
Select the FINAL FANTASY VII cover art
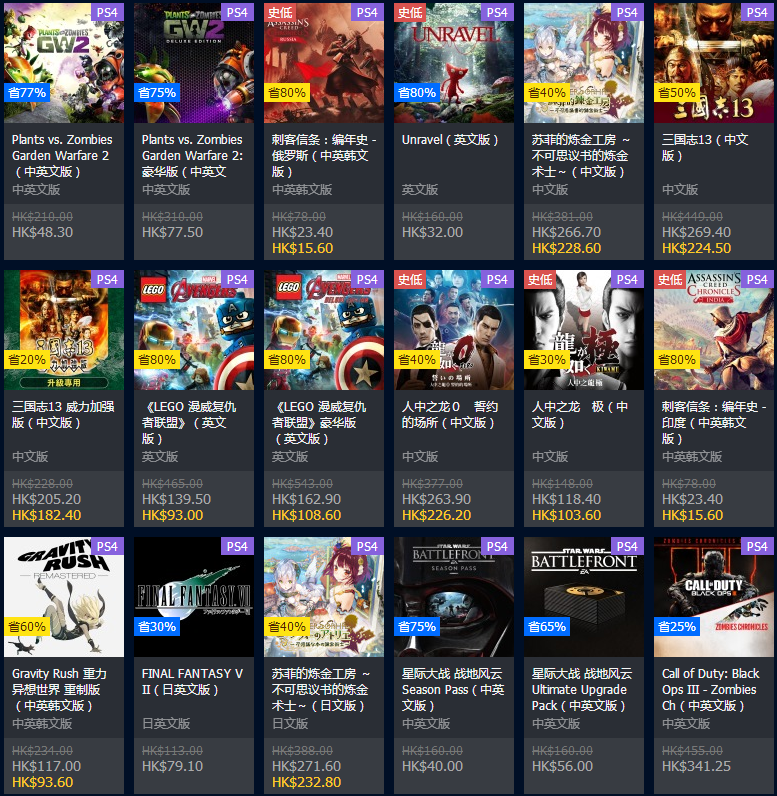[x=194, y=597]
